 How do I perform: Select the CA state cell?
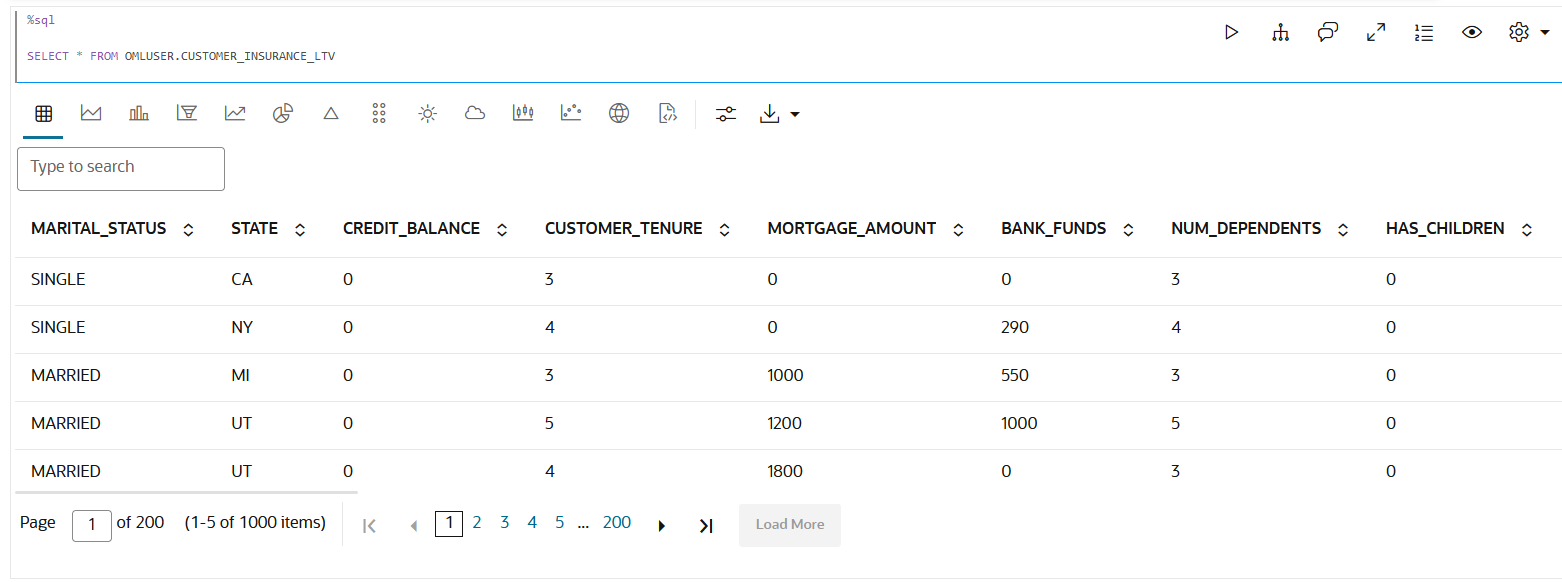pyautogui.click(x=242, y=279)
